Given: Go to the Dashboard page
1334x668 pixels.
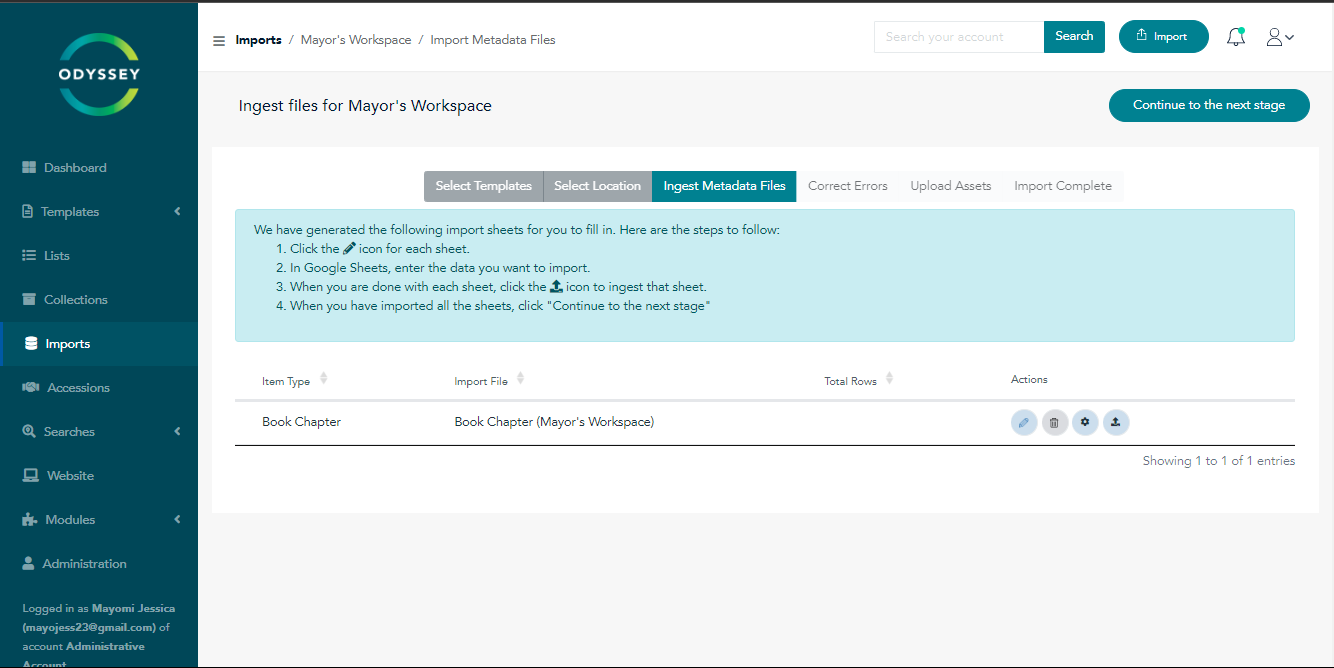Looking at the screenshot, I should [x=75, y=168].
